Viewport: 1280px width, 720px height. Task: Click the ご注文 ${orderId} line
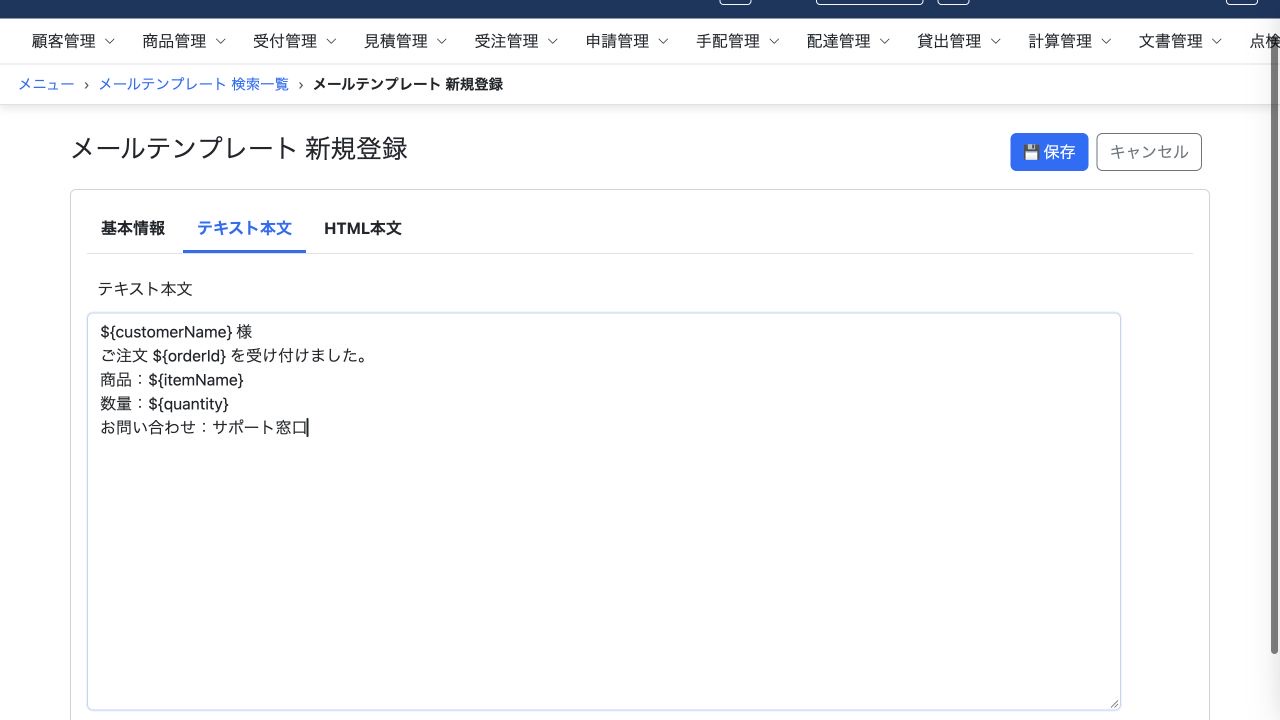tap(235, 355)
